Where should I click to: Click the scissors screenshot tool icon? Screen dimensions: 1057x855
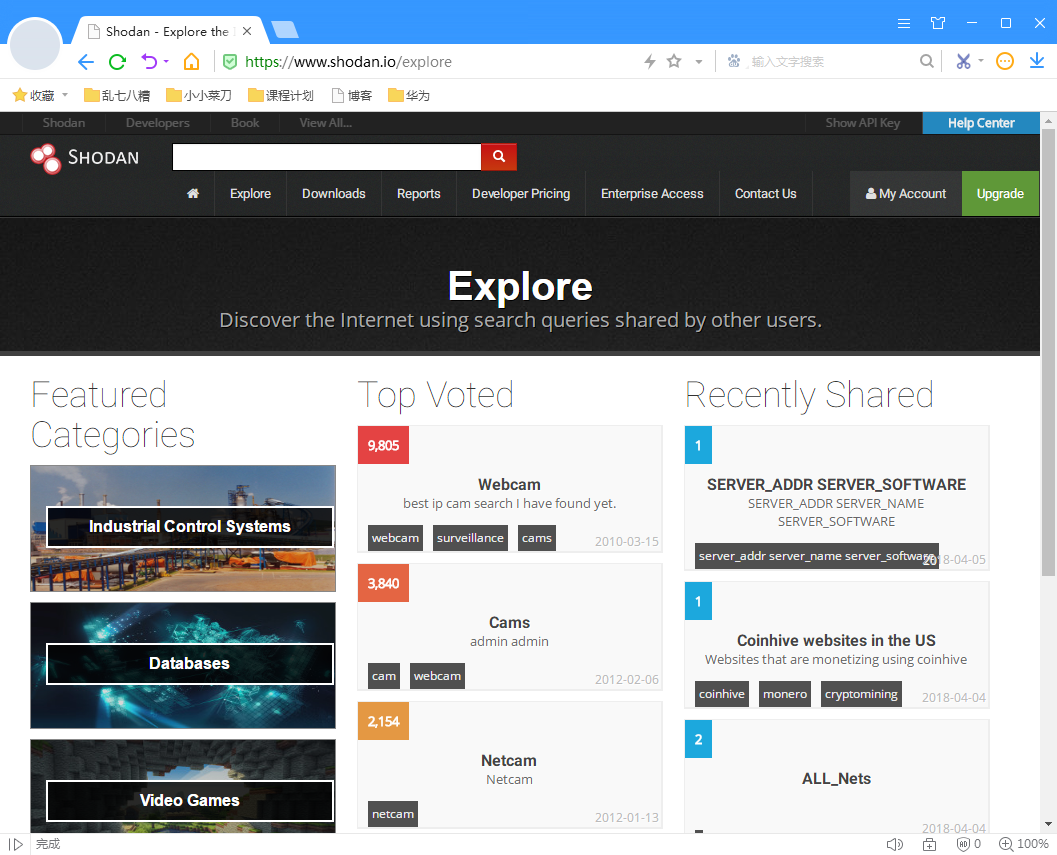[963, 61]
